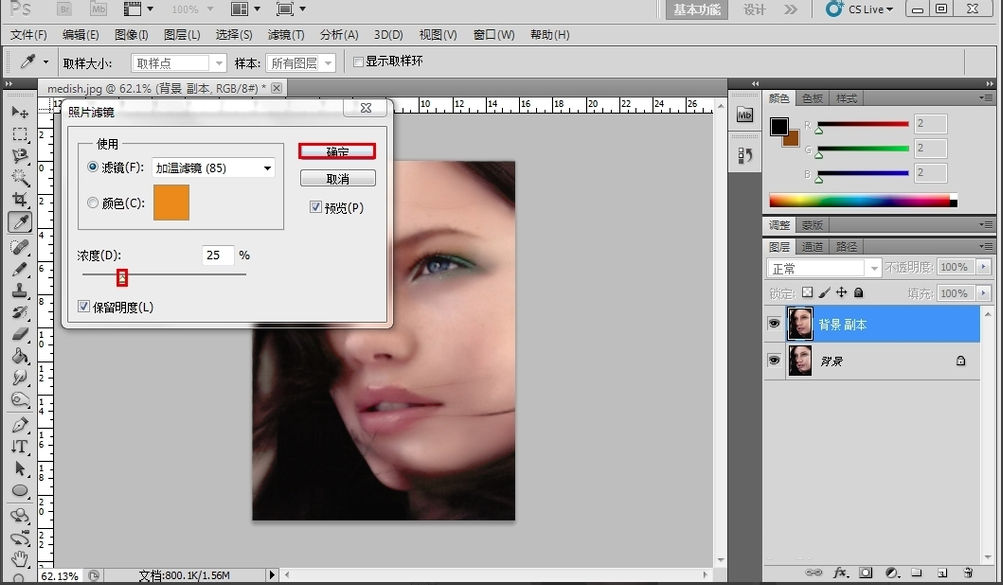
Task: Click the add layer style fx icon
Action: click(x=841, y=573)
